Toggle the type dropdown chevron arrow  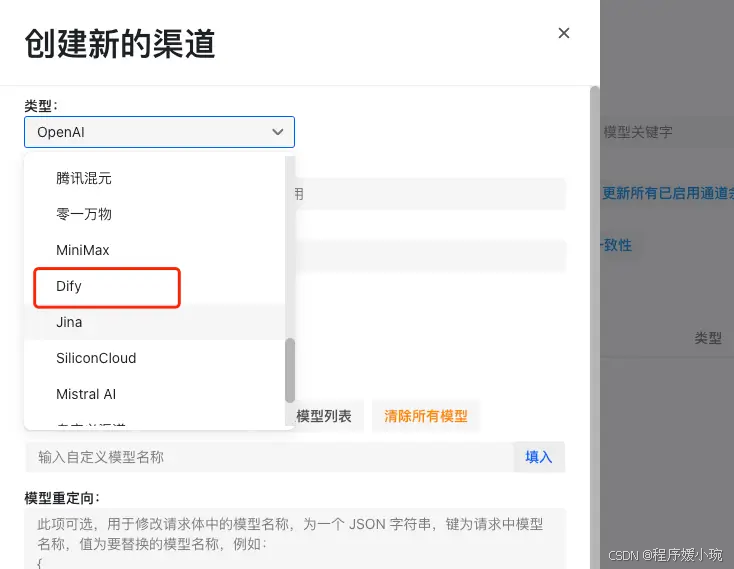278,132
